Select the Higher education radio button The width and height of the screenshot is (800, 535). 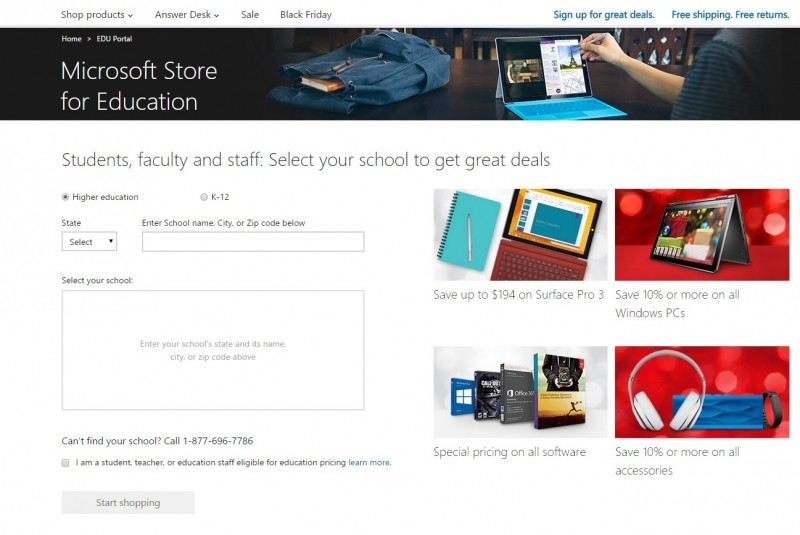click(65, 197)
